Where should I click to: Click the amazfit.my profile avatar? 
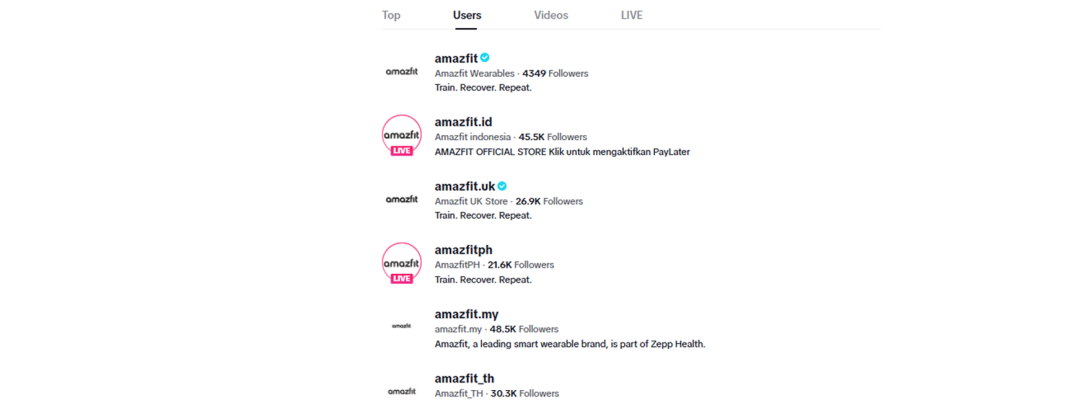coord(402,327)
